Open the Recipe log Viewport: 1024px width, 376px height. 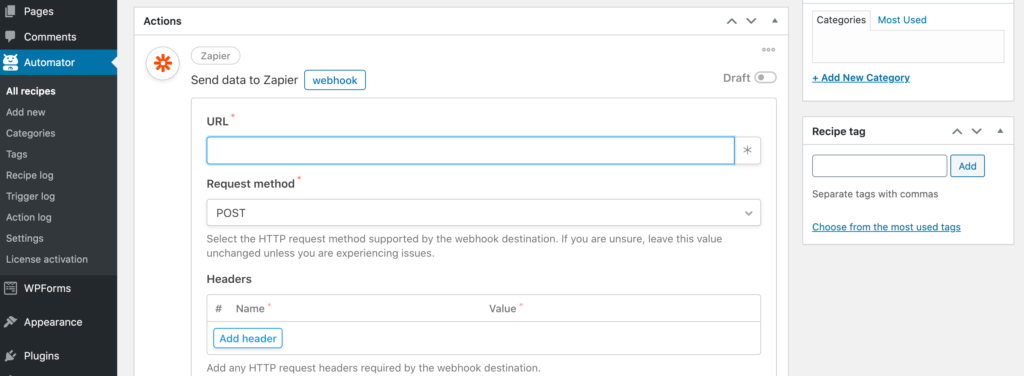pos(29,175)
